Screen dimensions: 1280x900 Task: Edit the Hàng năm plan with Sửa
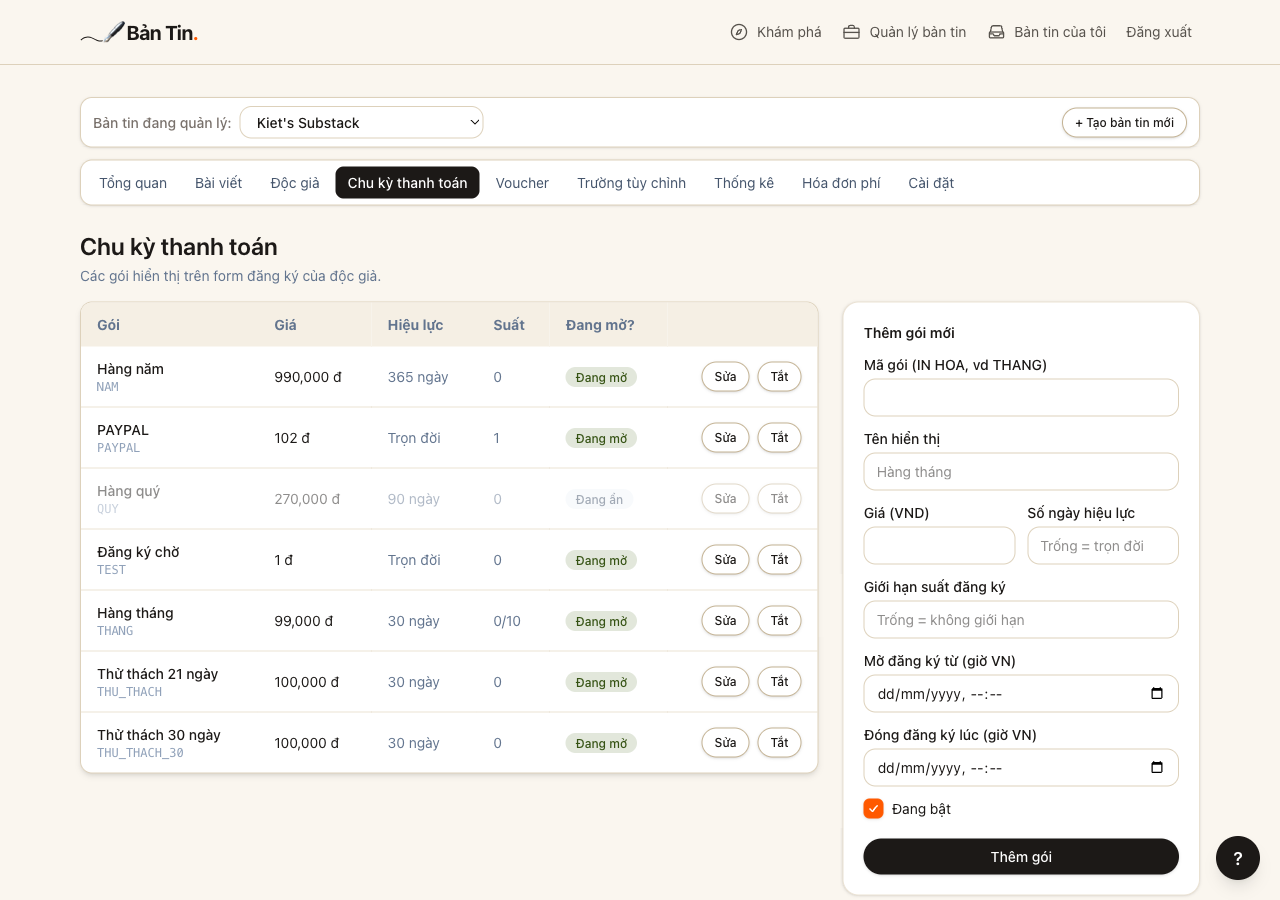pyautogui.click(x=725, y=377)
